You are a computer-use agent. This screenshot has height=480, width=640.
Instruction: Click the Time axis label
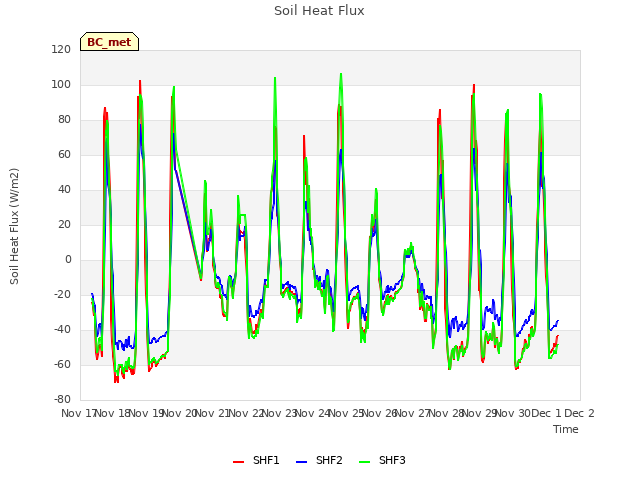566,429
